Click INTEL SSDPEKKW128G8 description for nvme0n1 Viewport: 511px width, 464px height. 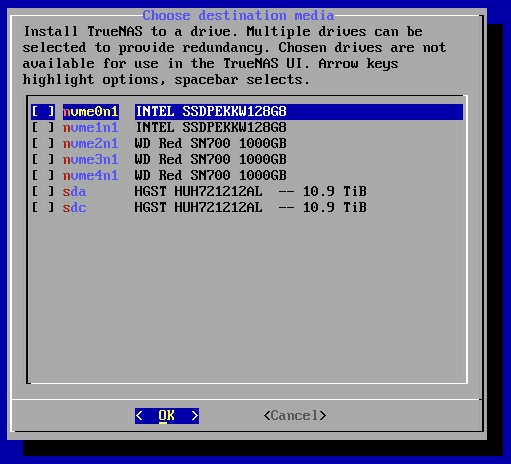coord(211,112)
